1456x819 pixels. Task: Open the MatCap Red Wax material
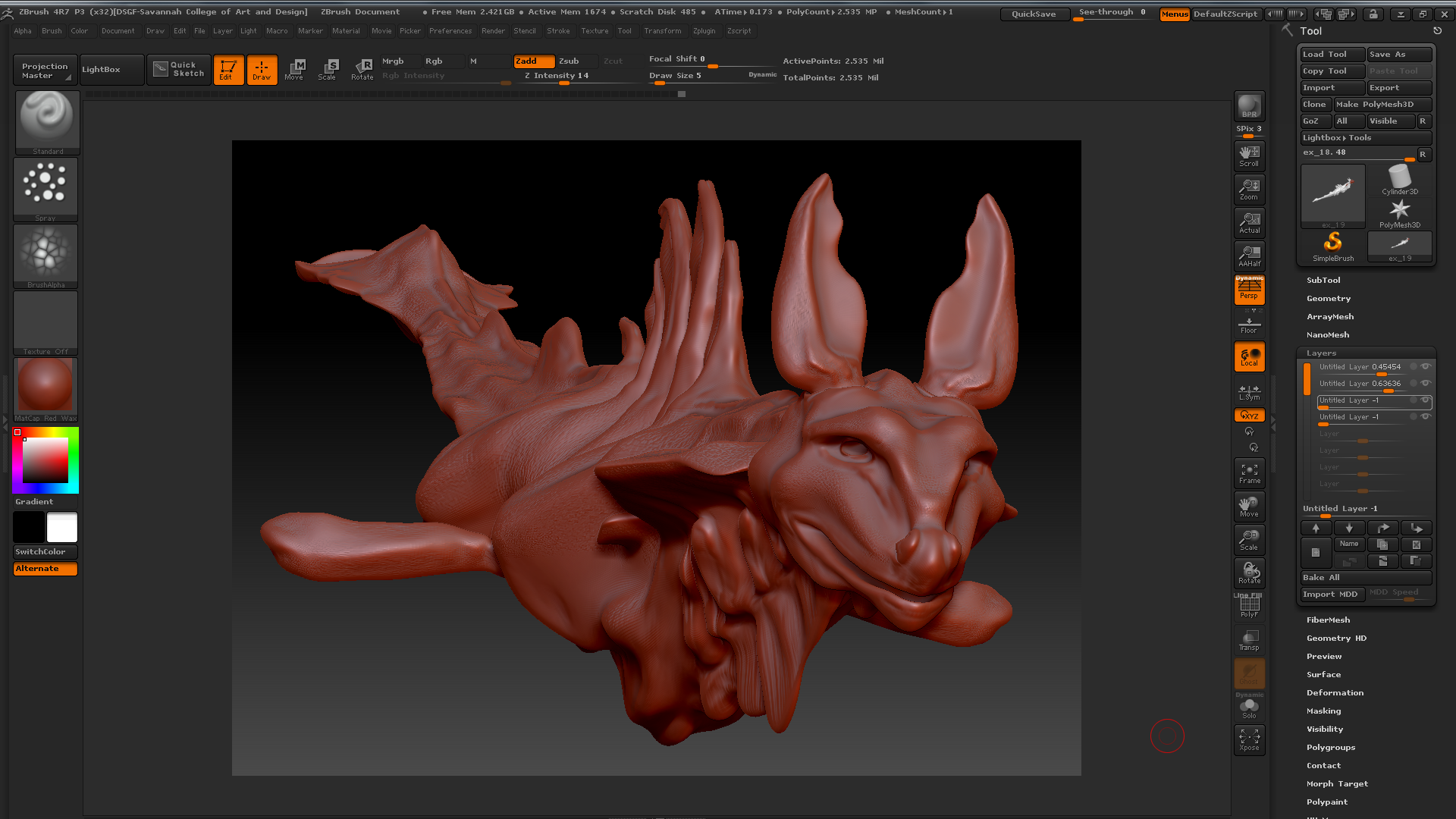point(45,389)
